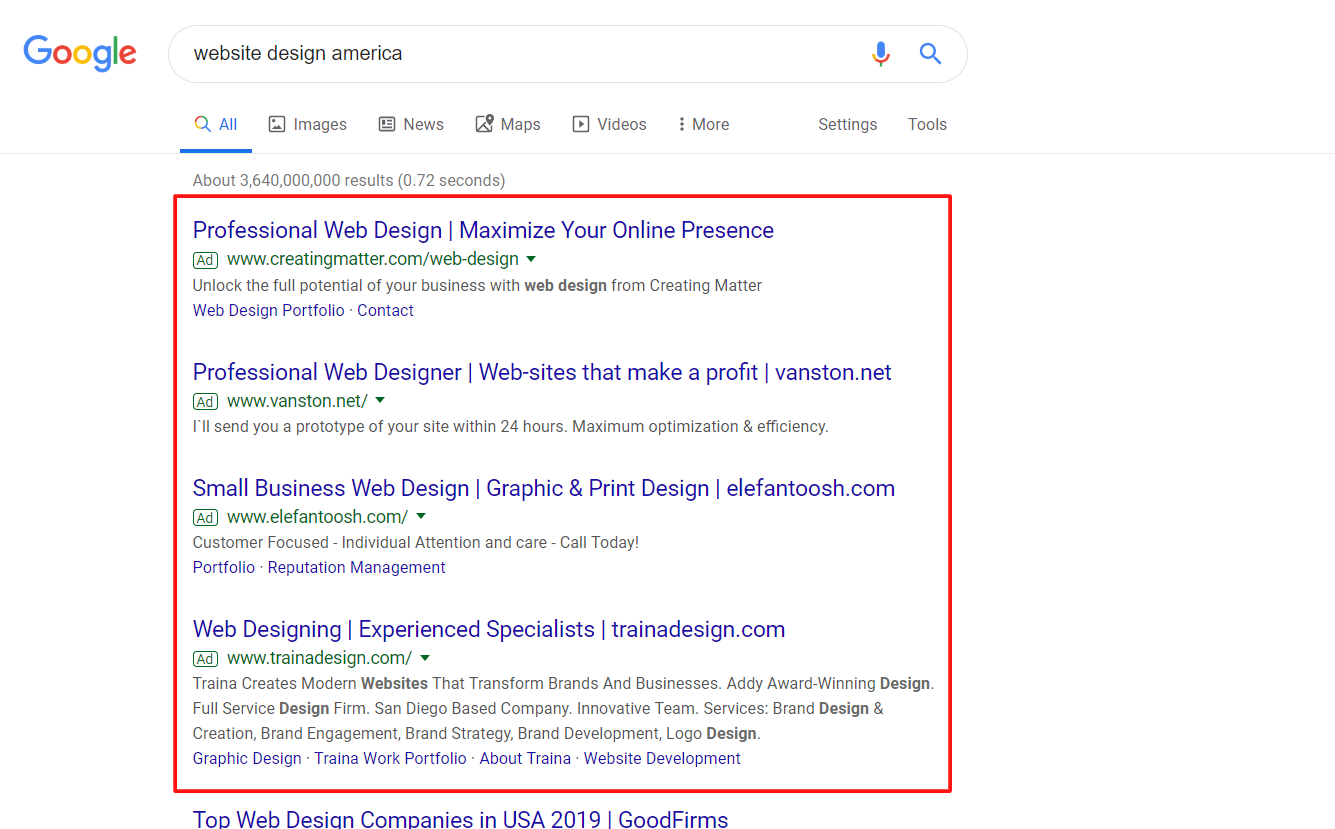Open the Graphic Design sitelink
The image size is (1335, 829).
coord(247,758)
